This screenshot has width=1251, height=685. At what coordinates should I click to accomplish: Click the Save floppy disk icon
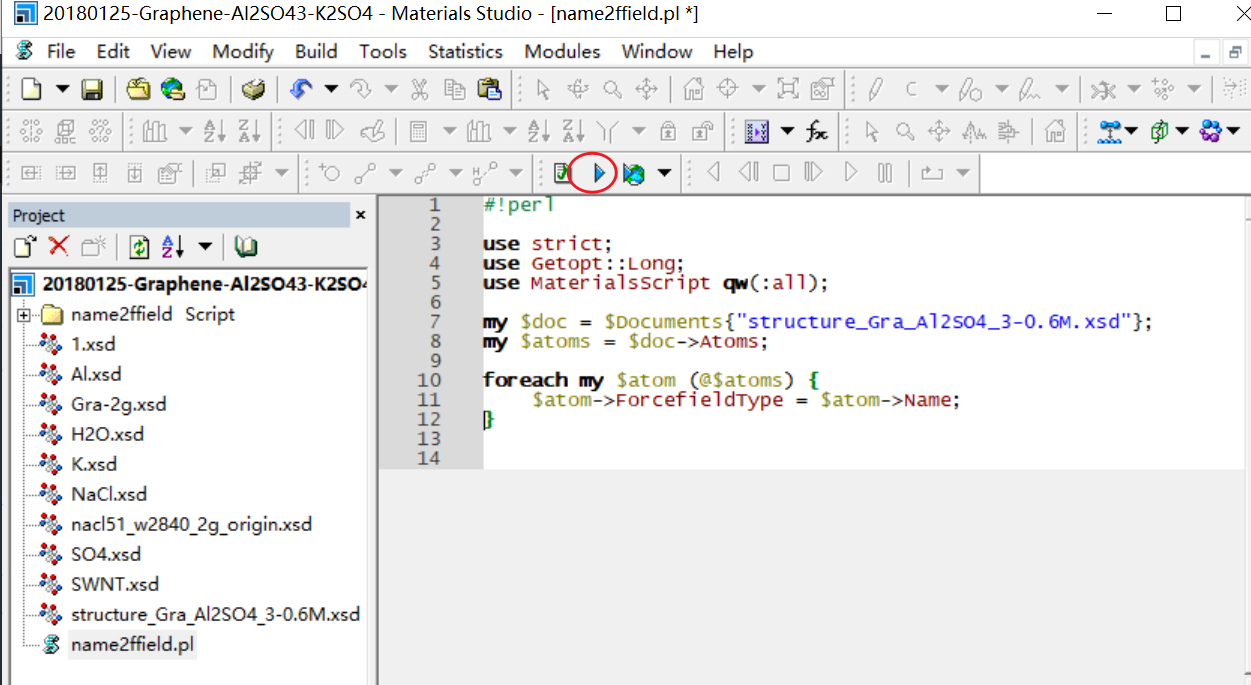(92, 90)
